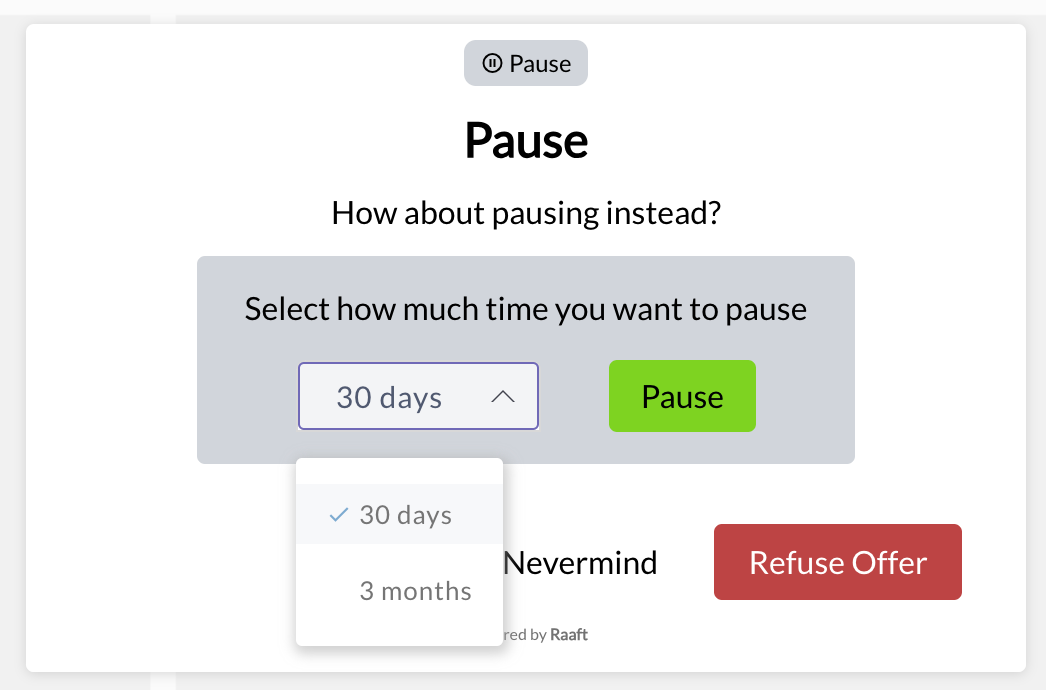Click the pause circle icon in the badge

(492, 63)
